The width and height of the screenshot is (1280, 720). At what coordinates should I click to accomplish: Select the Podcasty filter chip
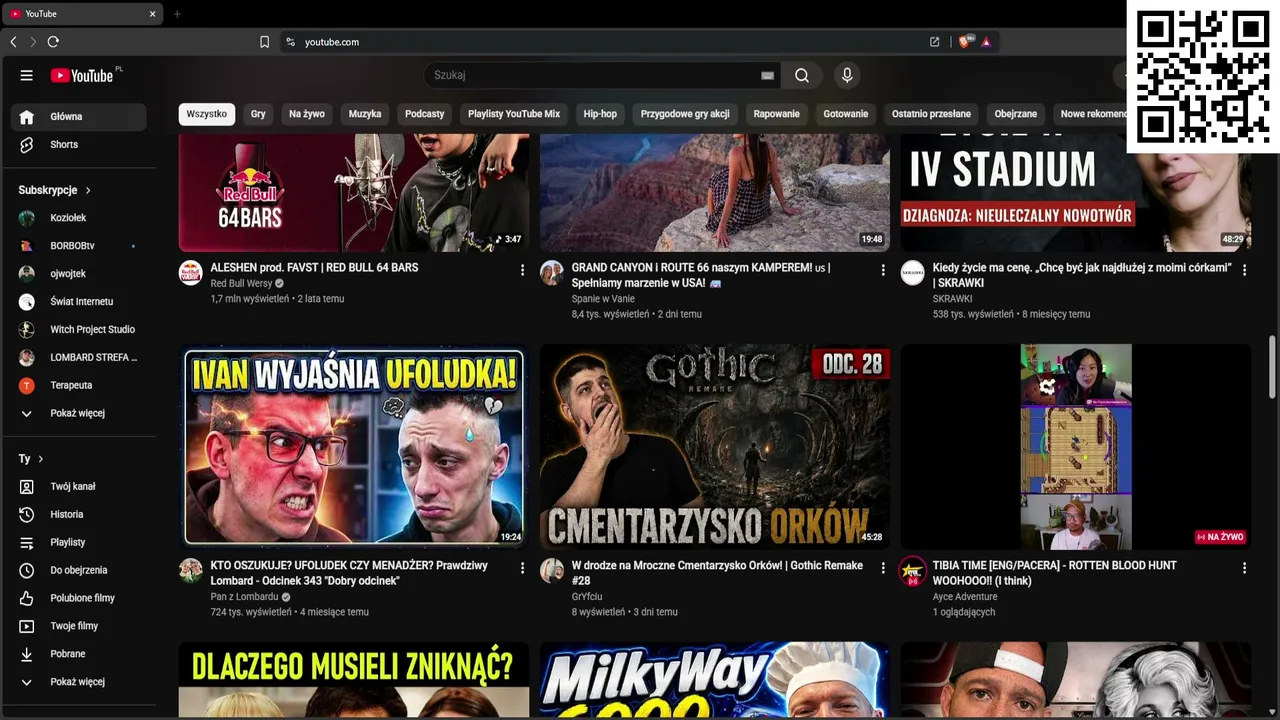pyautogui.click(x=425, y=114)
